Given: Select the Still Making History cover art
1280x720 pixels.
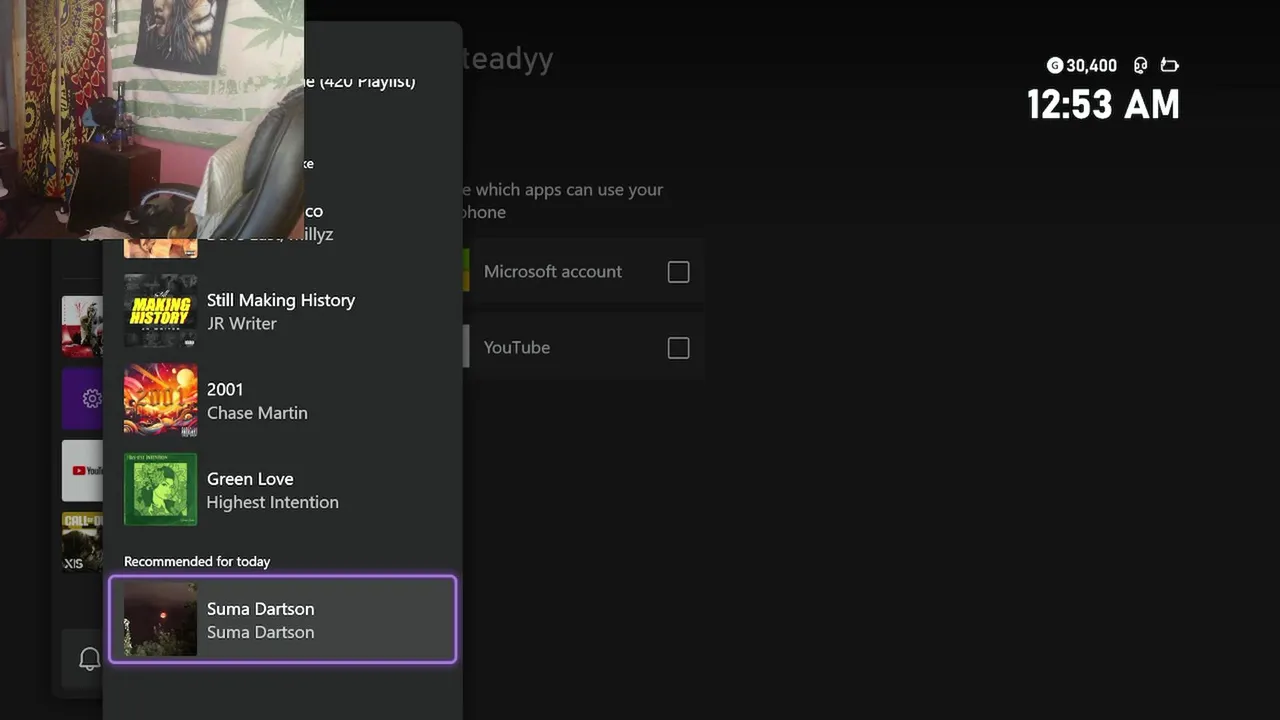Looking at the screenshot, I should (x=160, y=311).
